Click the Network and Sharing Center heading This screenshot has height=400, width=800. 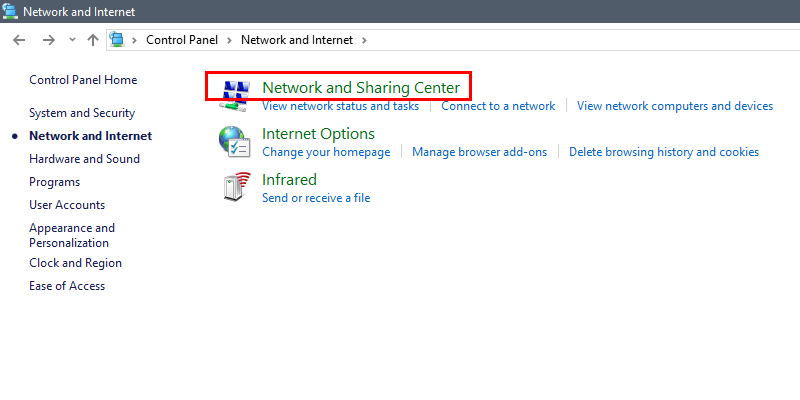(x=361, y=88)
